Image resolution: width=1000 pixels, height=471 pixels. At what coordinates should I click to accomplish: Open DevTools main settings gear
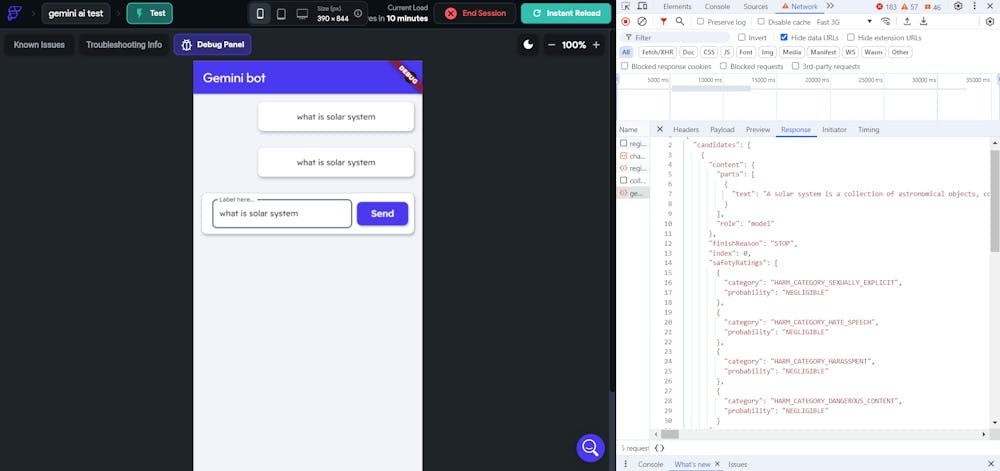(958, 6)
